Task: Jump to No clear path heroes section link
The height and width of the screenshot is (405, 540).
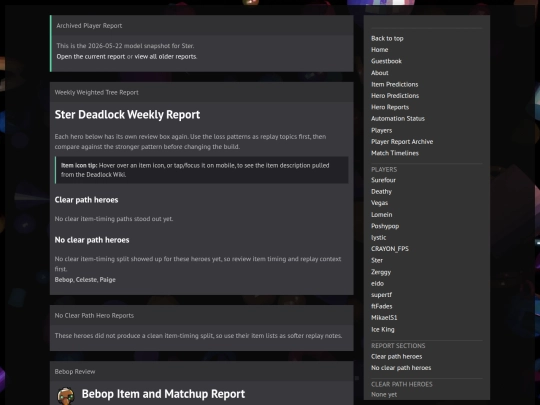Action: pos(401,368)
